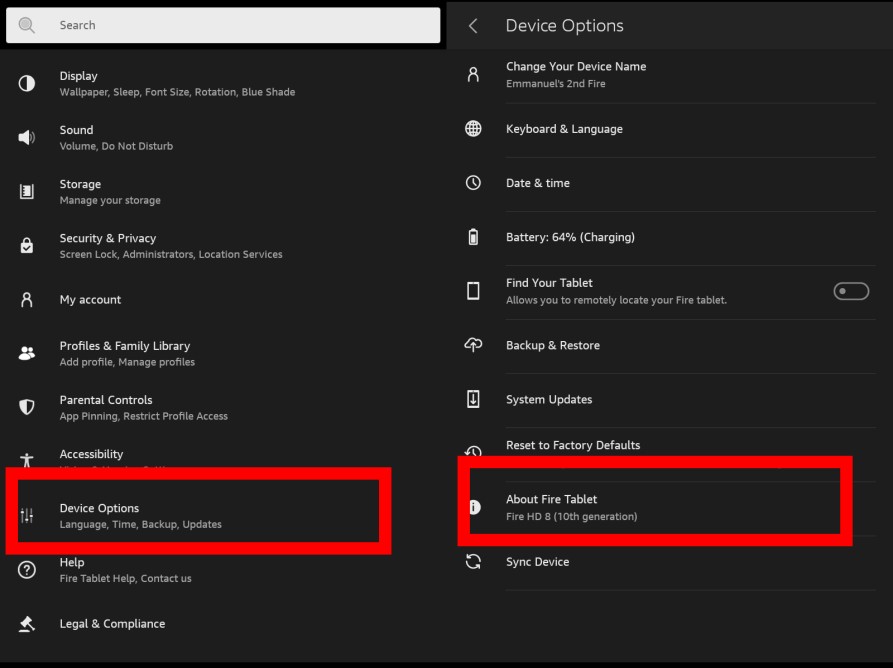Click the About Fire Tablet info icon
893x668 pixels.
coord(474,507)
